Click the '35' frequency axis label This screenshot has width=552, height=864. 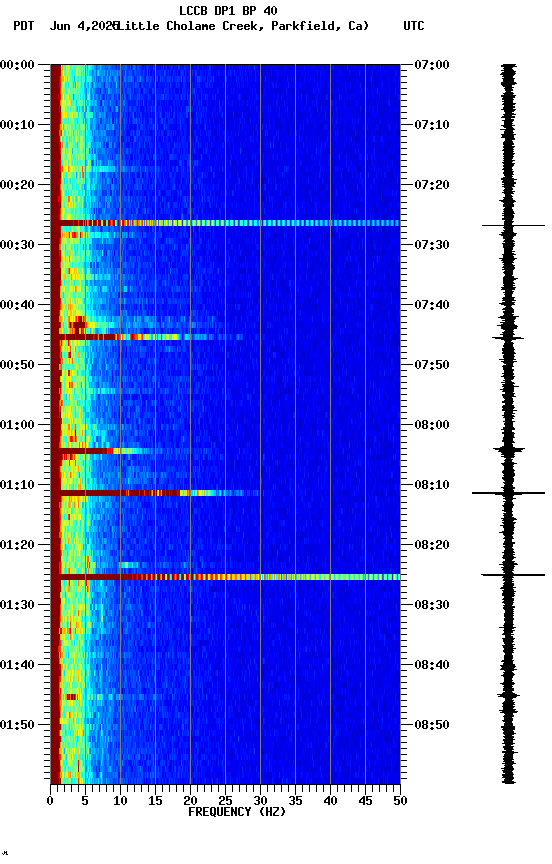(295, 801)
